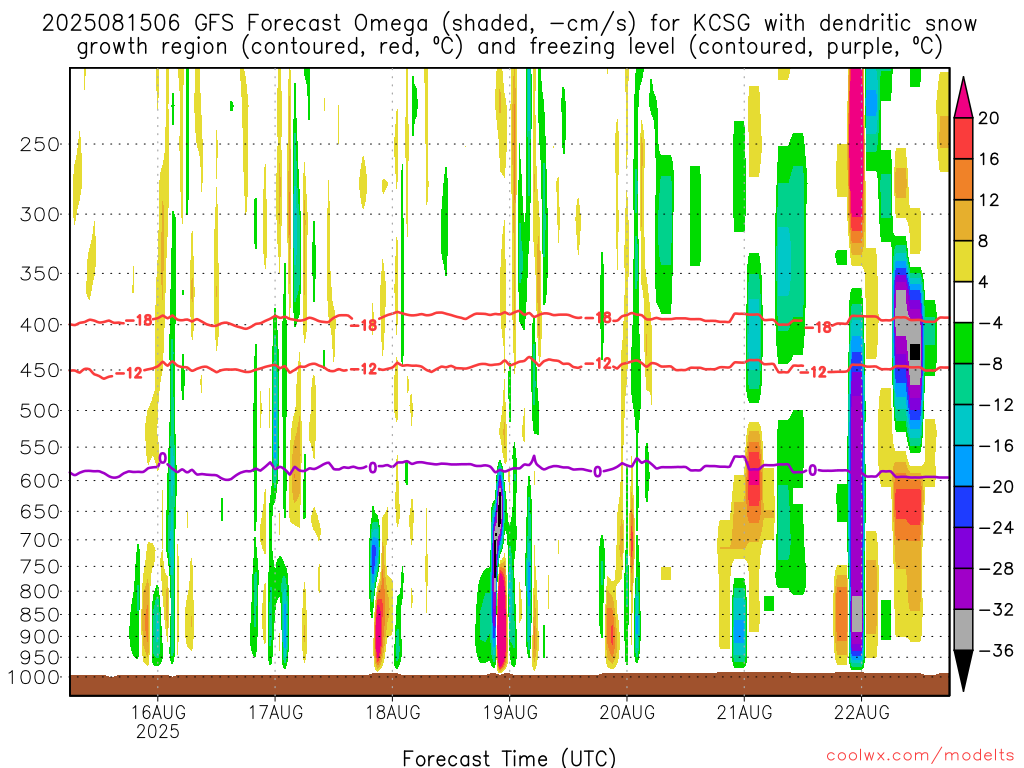
Task: Click the gray color swatch between -32 and -36
Action: tap(963, 630)
